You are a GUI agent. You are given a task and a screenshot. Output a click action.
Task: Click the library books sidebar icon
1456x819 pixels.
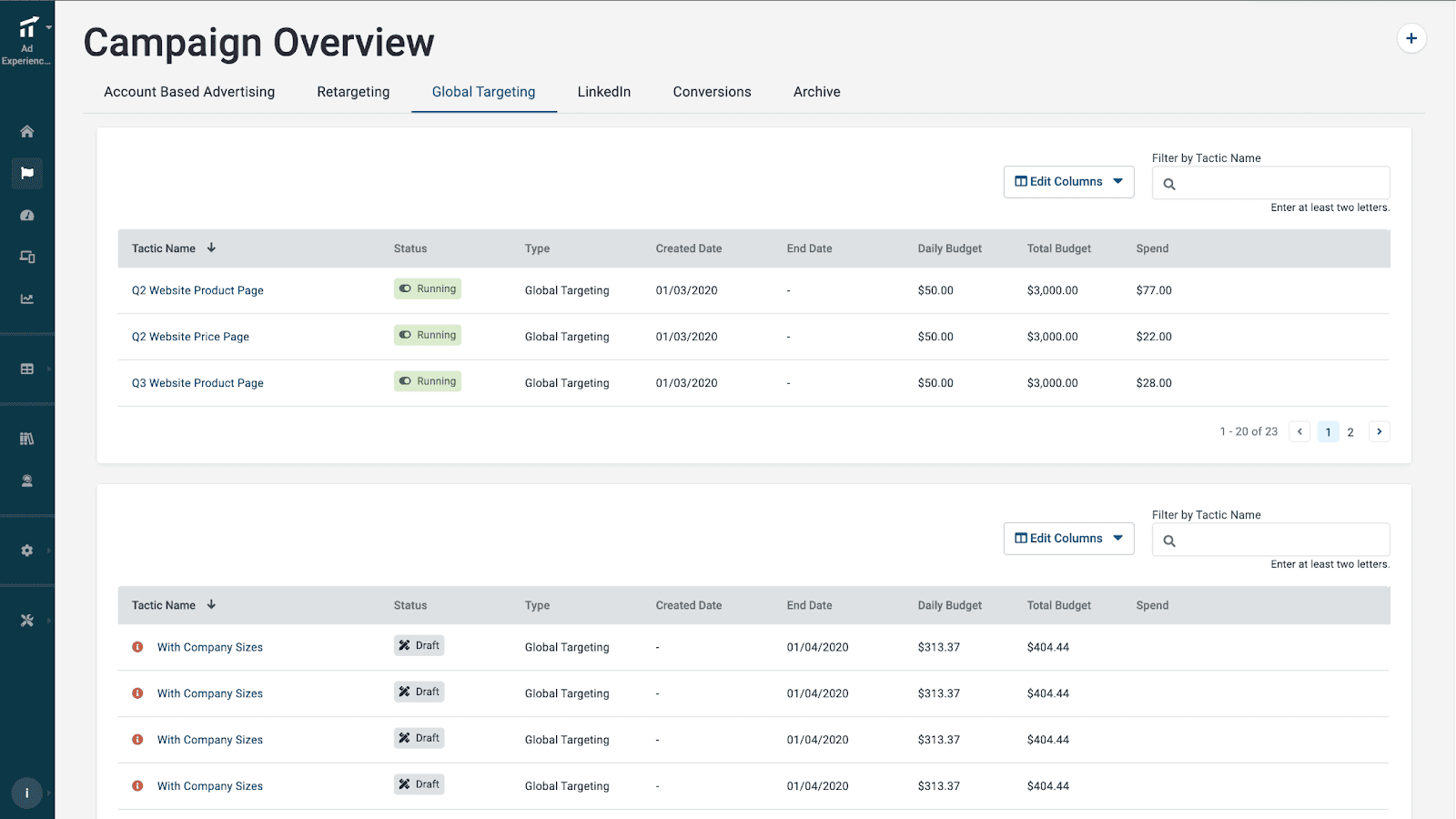[x=27, y=439]
